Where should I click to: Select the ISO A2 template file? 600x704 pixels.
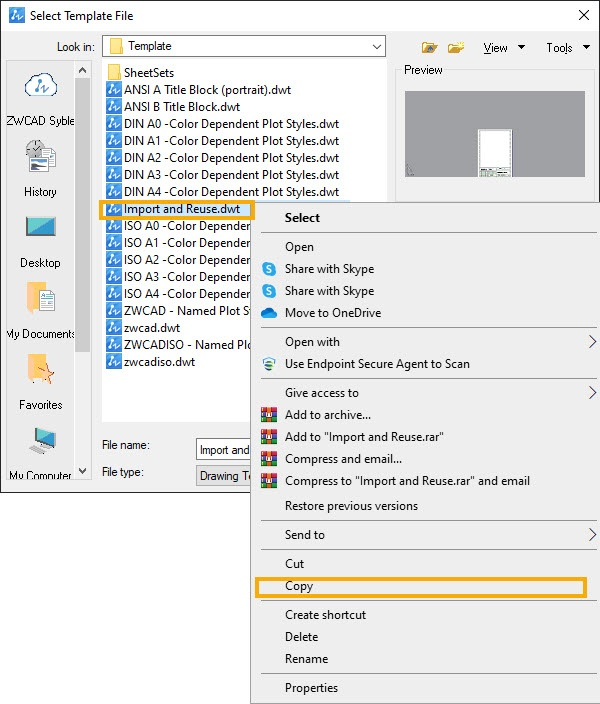click(x=178, y=260)
